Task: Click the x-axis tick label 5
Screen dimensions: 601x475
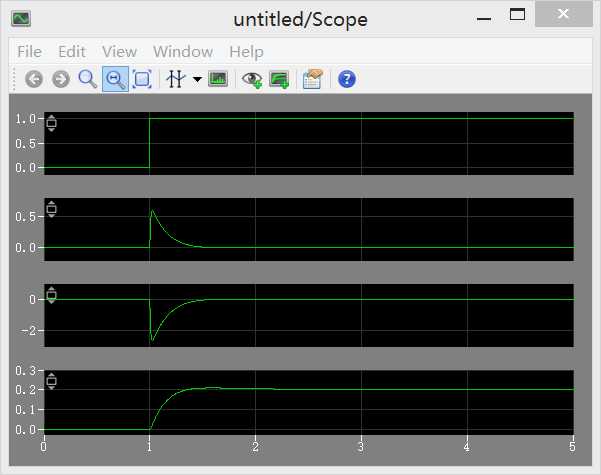Action: tap(572, 446)
